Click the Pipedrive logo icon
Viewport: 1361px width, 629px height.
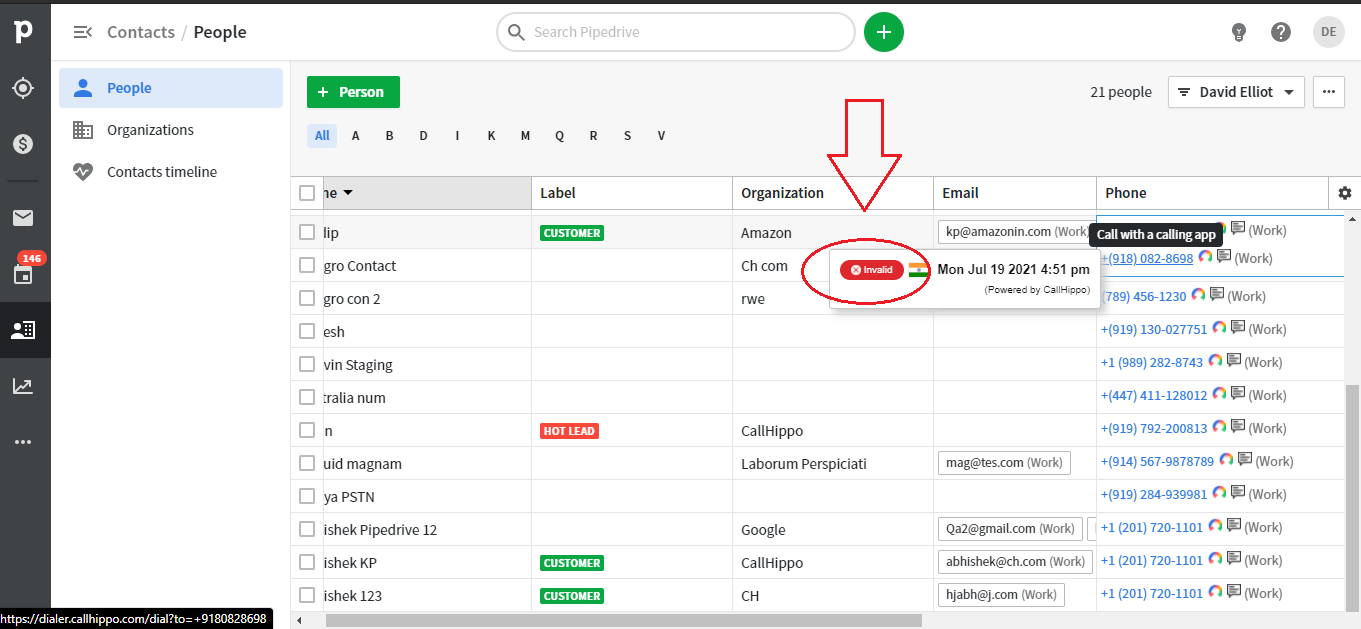[x=23, y=32]
